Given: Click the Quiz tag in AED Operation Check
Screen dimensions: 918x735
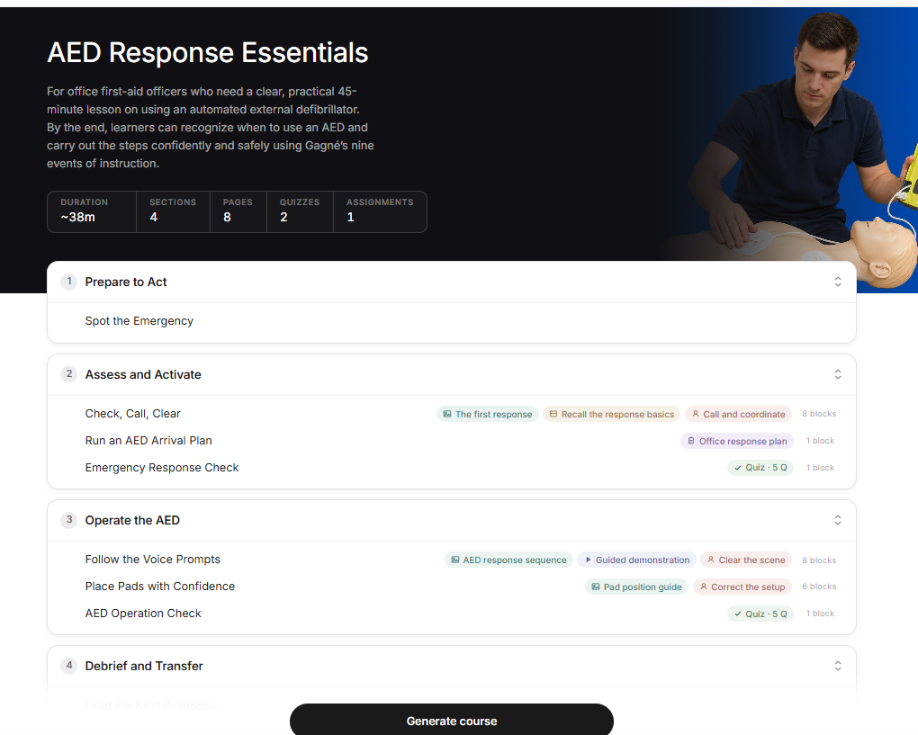Looking at the screenshot, I should pyautogui.click(x=760, y=614).
